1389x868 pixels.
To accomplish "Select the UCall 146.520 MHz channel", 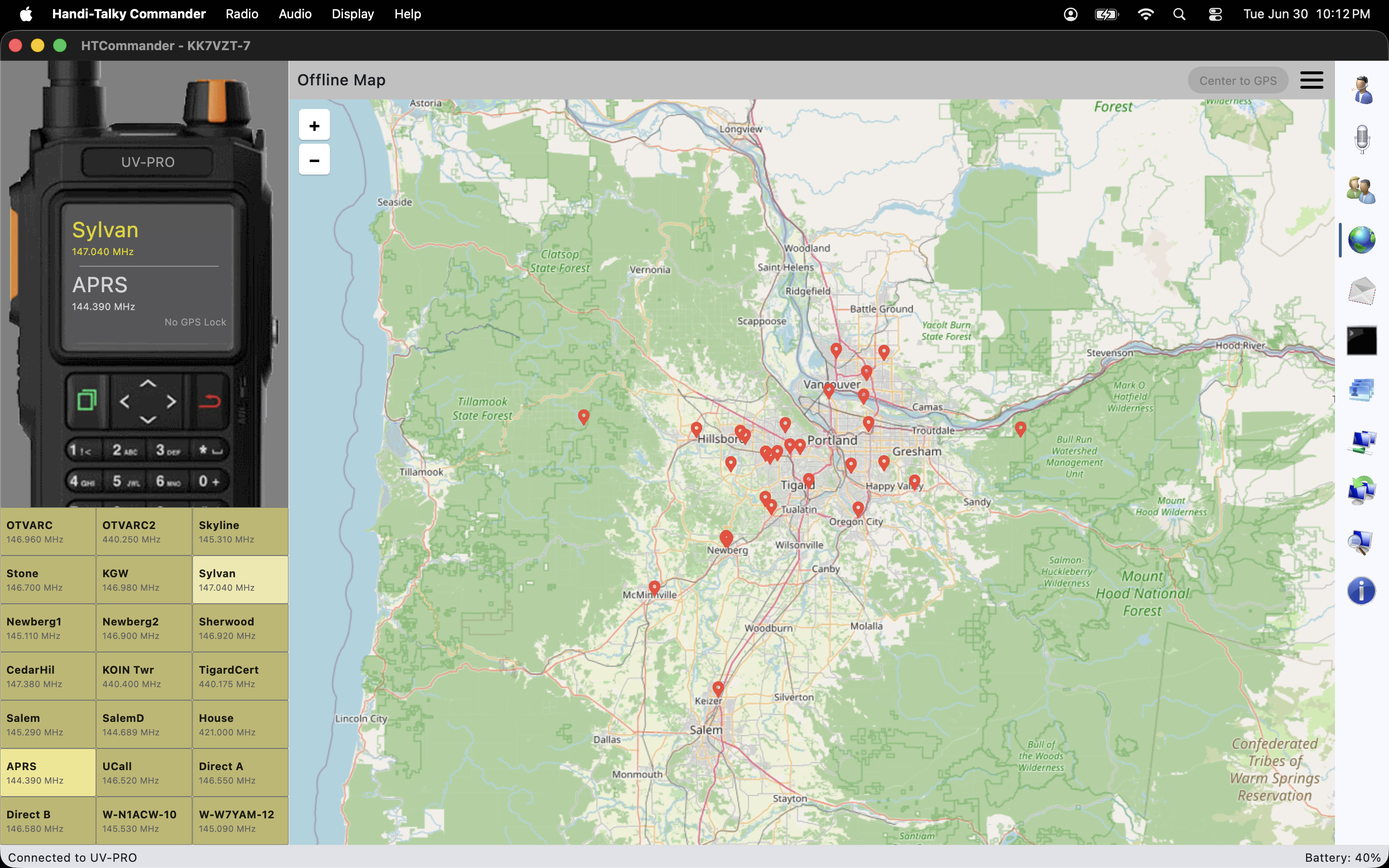I will click(144, 773).
